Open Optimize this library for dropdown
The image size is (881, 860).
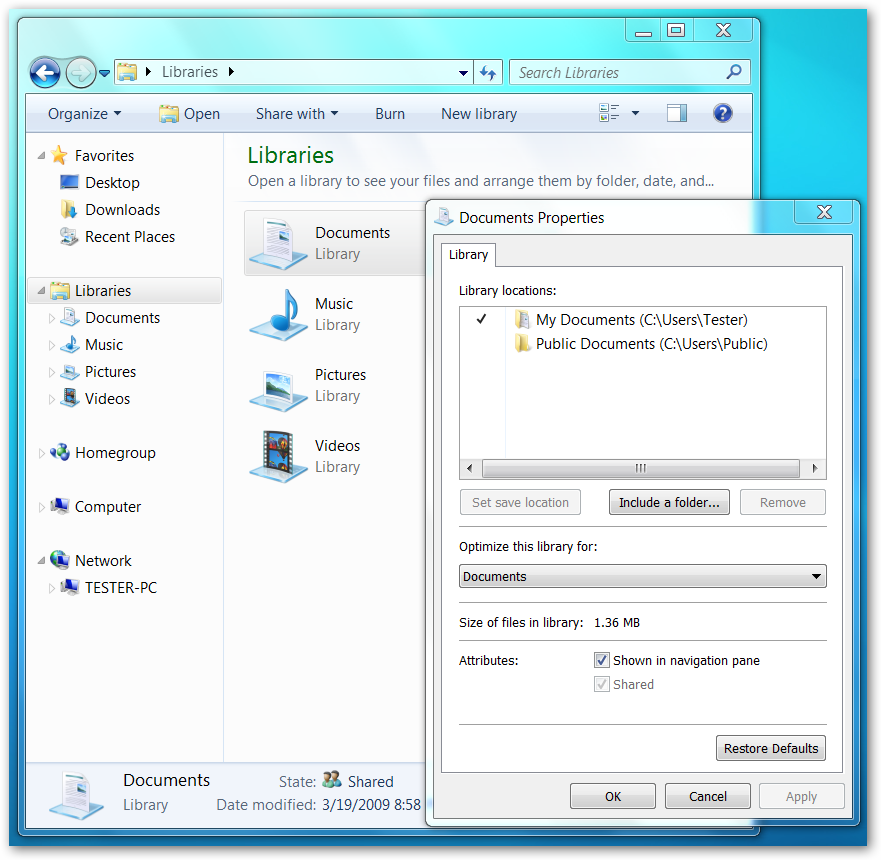pos(643,576)
